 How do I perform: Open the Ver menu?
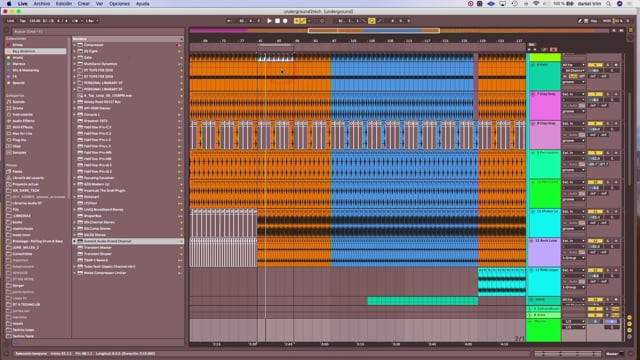tap(99, 4)
